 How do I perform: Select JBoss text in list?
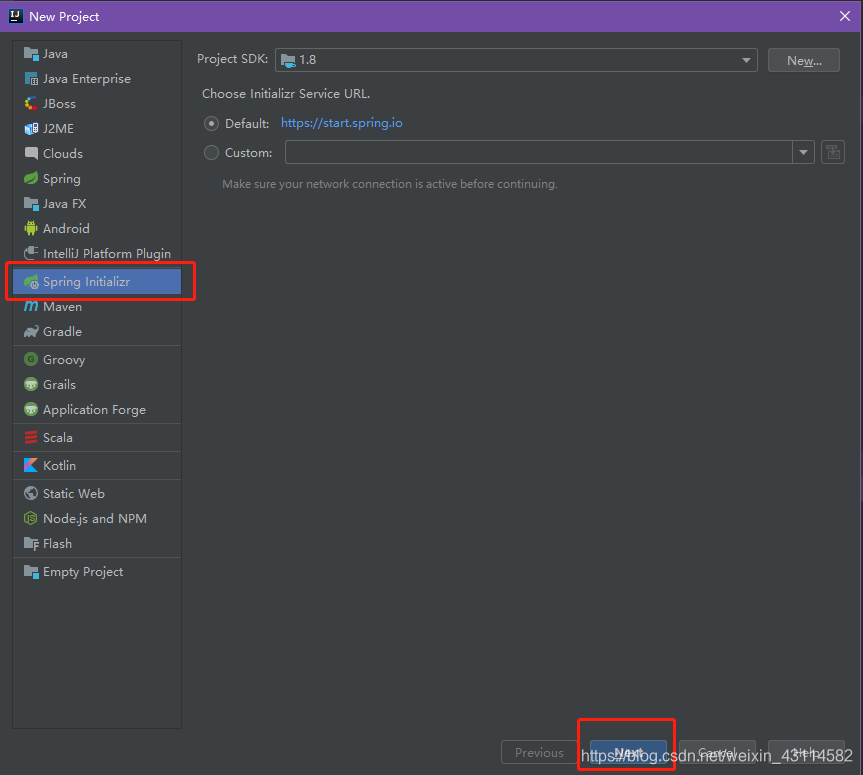click(x=59, y=103)
